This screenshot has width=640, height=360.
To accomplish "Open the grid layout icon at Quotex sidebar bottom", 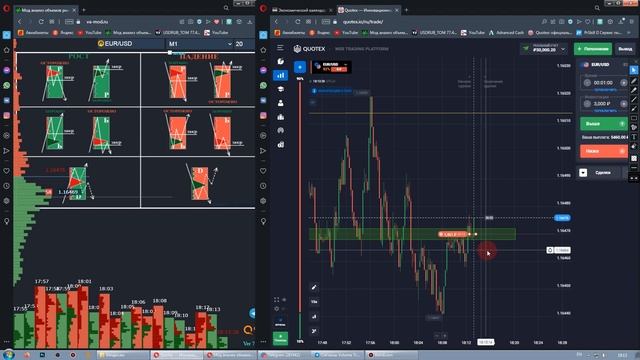I will point(276,300).
